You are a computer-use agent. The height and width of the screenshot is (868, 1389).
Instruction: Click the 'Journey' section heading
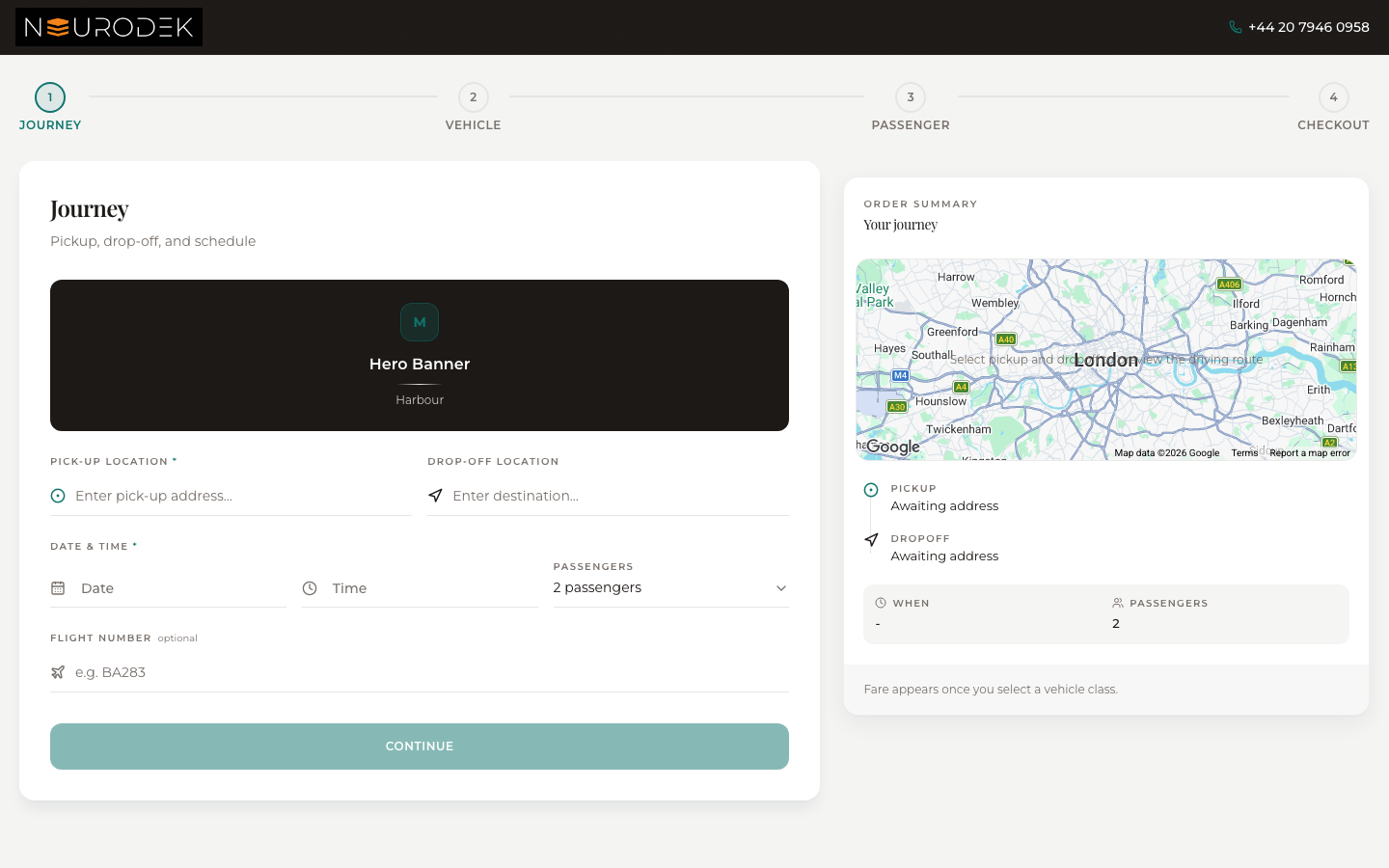click(x=90, y=209)
